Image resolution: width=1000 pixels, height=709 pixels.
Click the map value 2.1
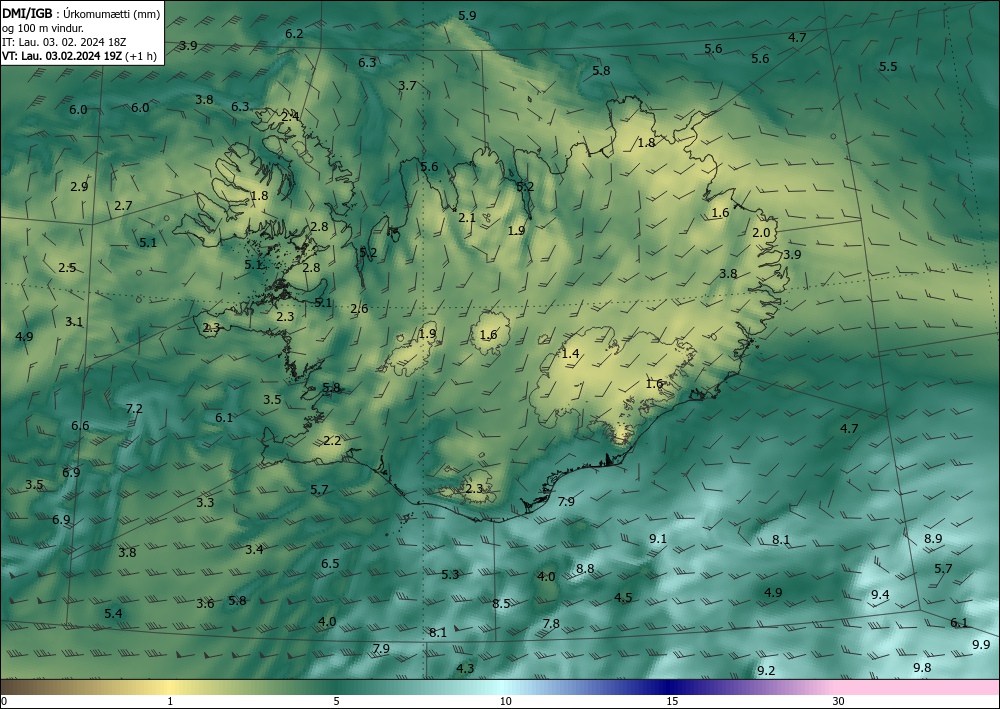(x=467, y=217)
